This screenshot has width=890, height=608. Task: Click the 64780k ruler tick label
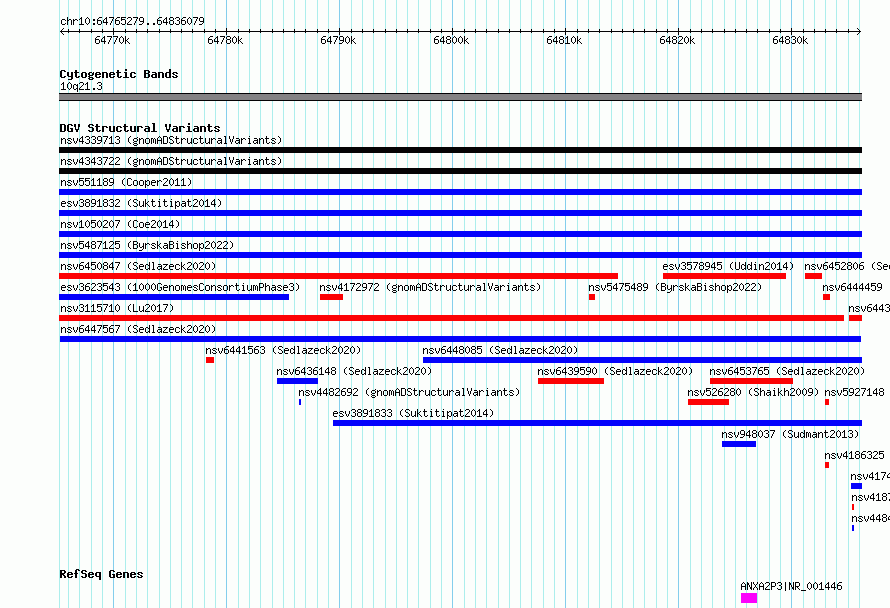click(x=225, y=40)
